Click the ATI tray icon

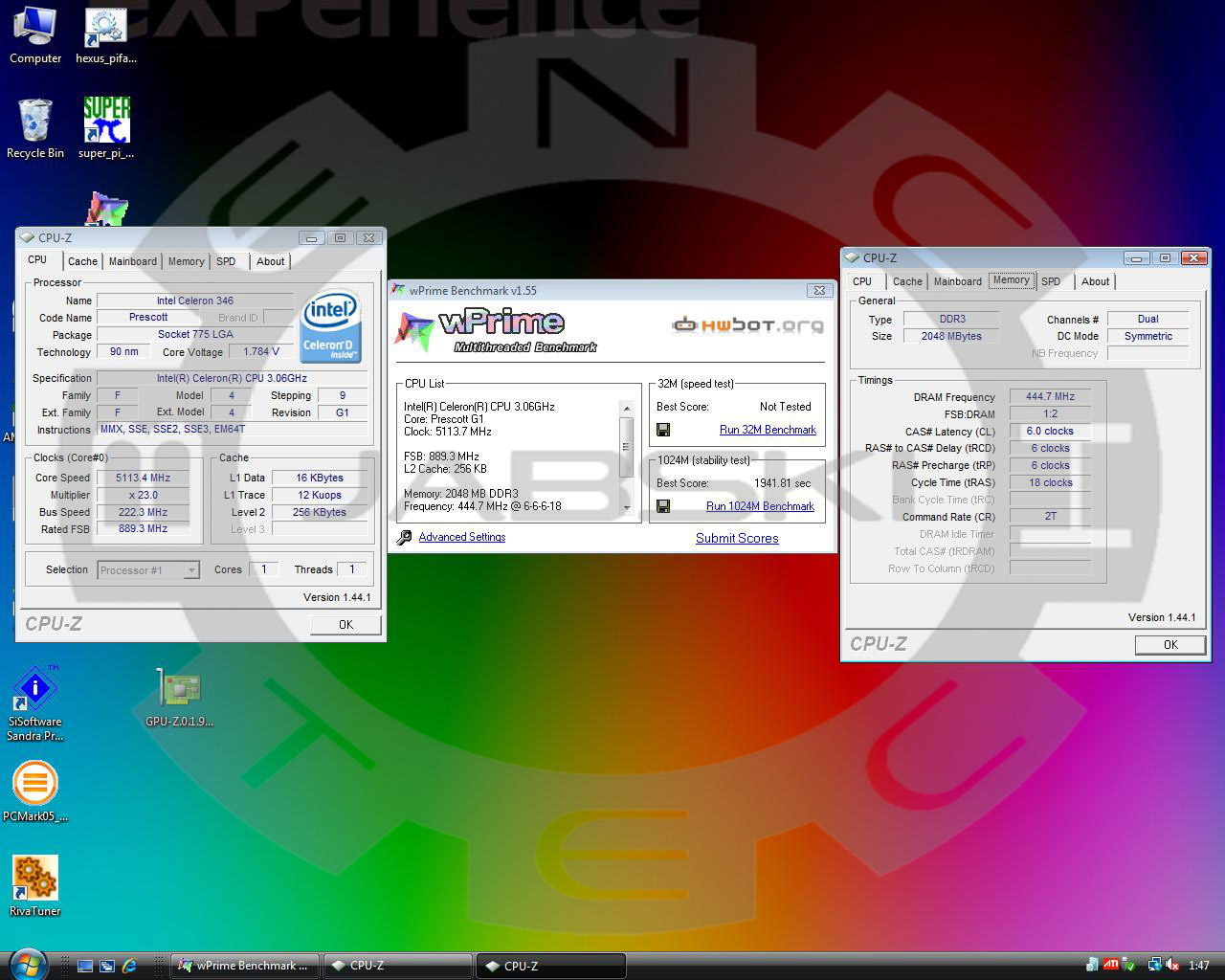1111,965
